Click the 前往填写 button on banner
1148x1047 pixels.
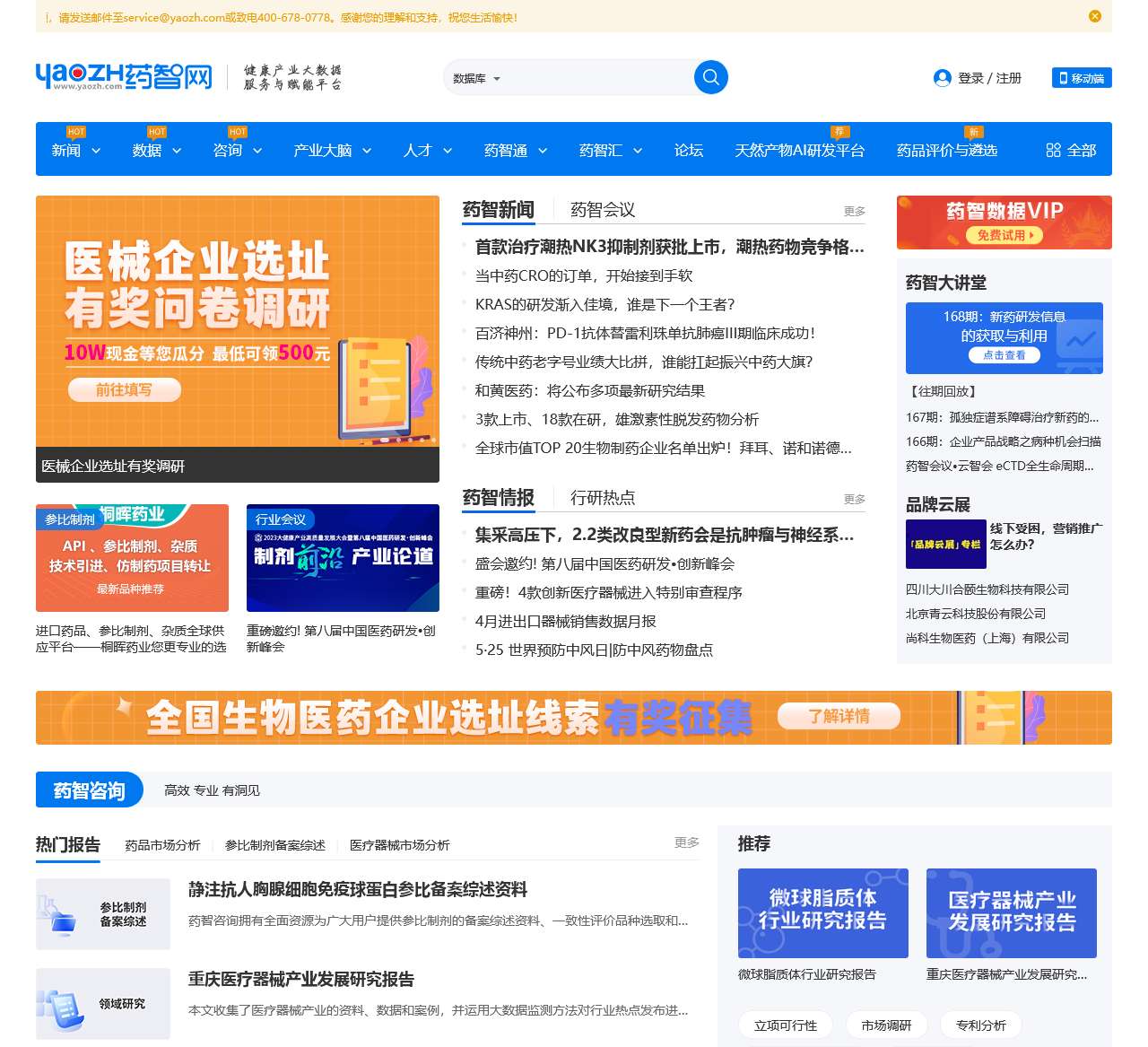tap(125, 389)
